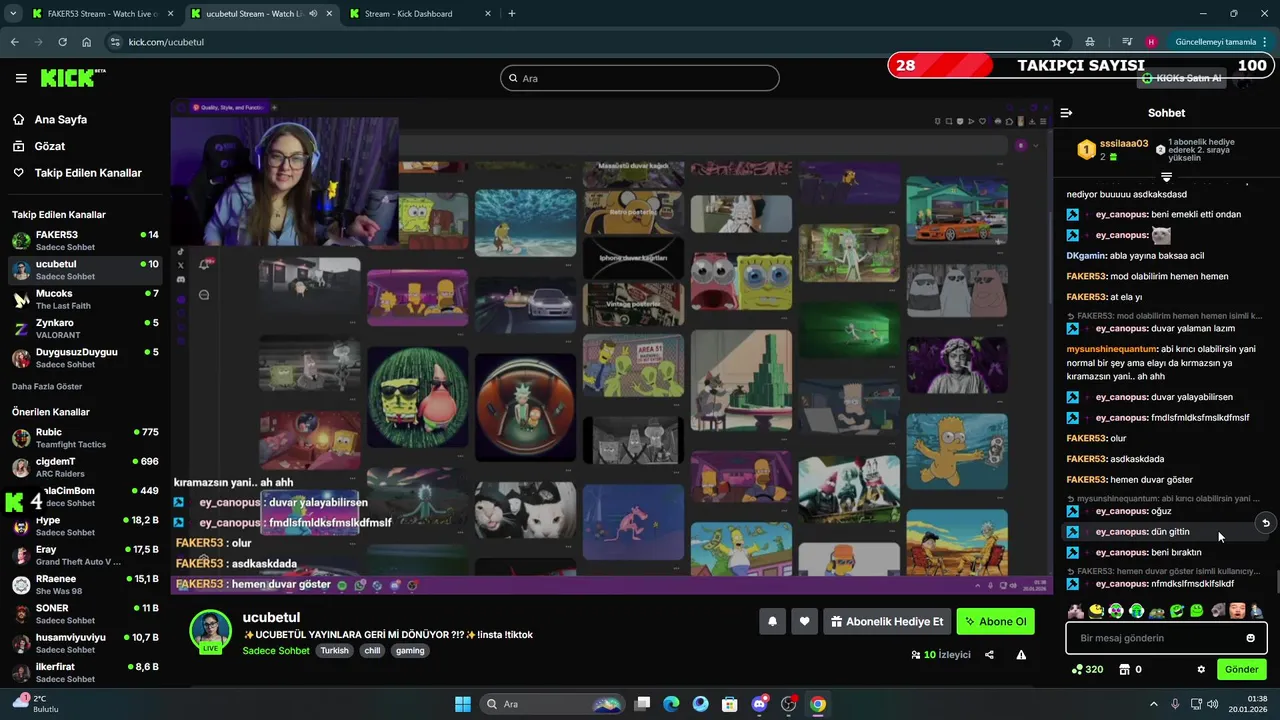Open the Kick hamburger menu
This screenshot has height=720, width=1280.
[x=21, y=78]
